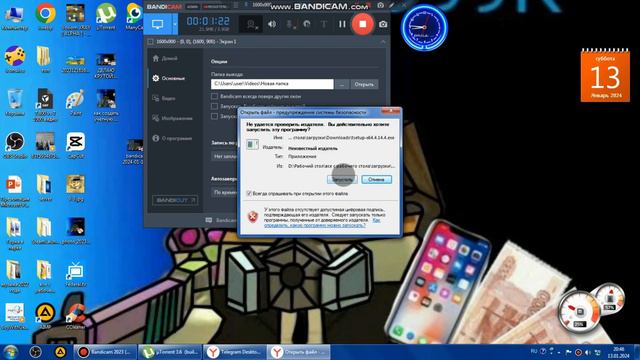Click the taskbar clock and date
The height and width of the screenshot is (360, 640).
click(x=618, y=352)
